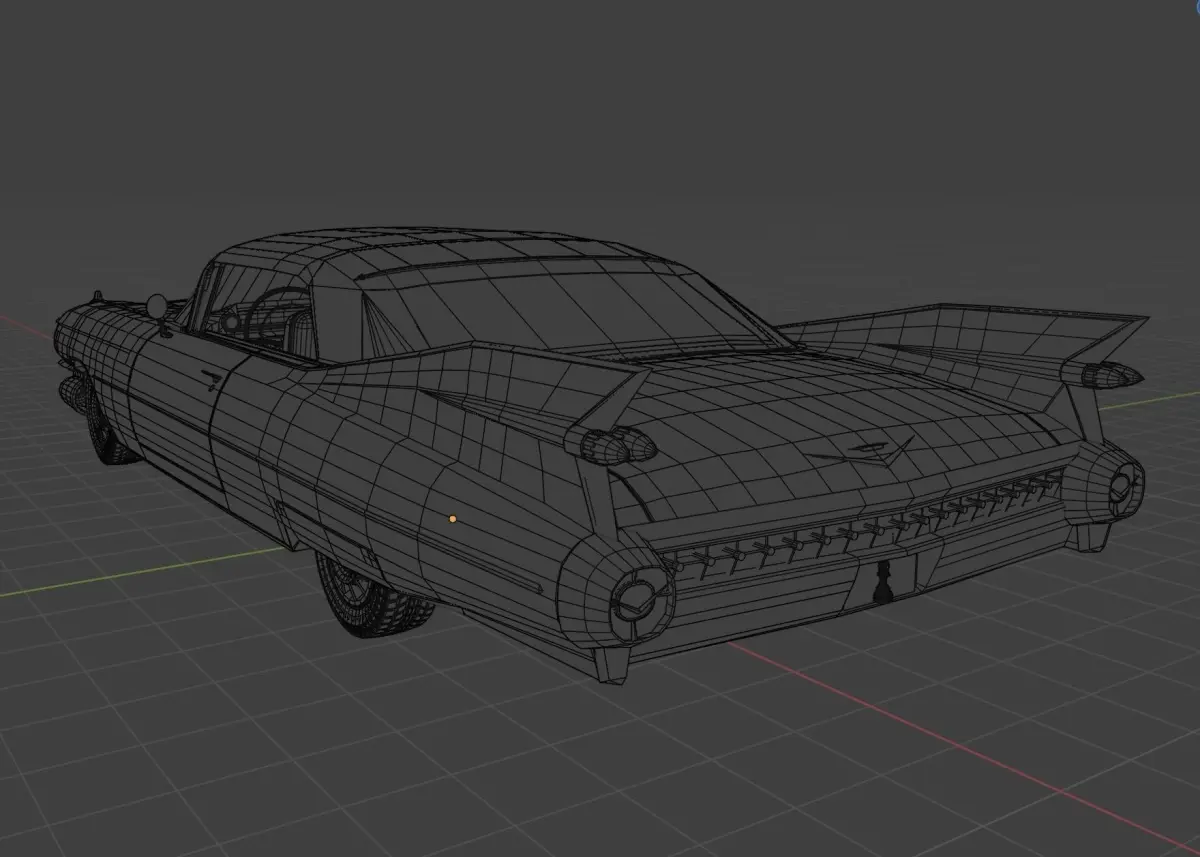The image size is (1200, 857).
Task: Click the keyhole on the rear bumper
Action: [883, 582]
